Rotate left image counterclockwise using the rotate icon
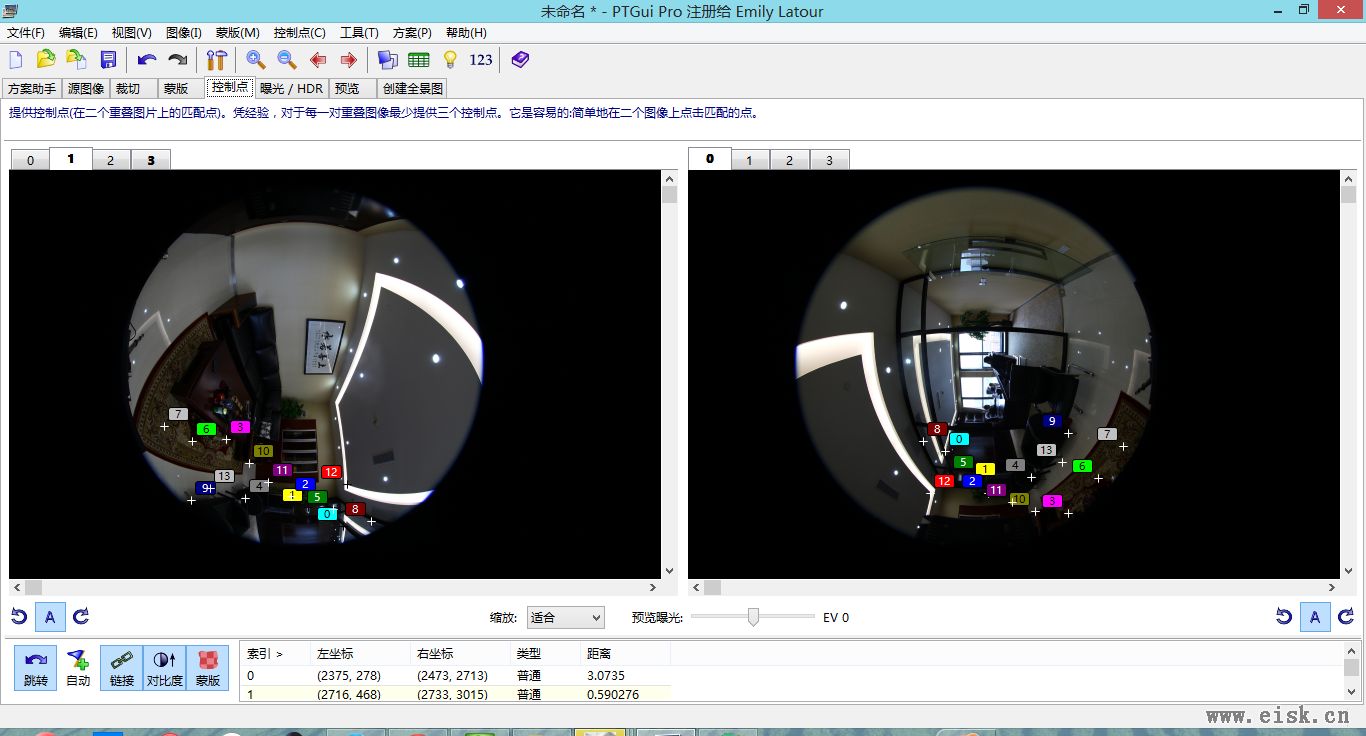1366x736 pixels. [x=19, y=617]
